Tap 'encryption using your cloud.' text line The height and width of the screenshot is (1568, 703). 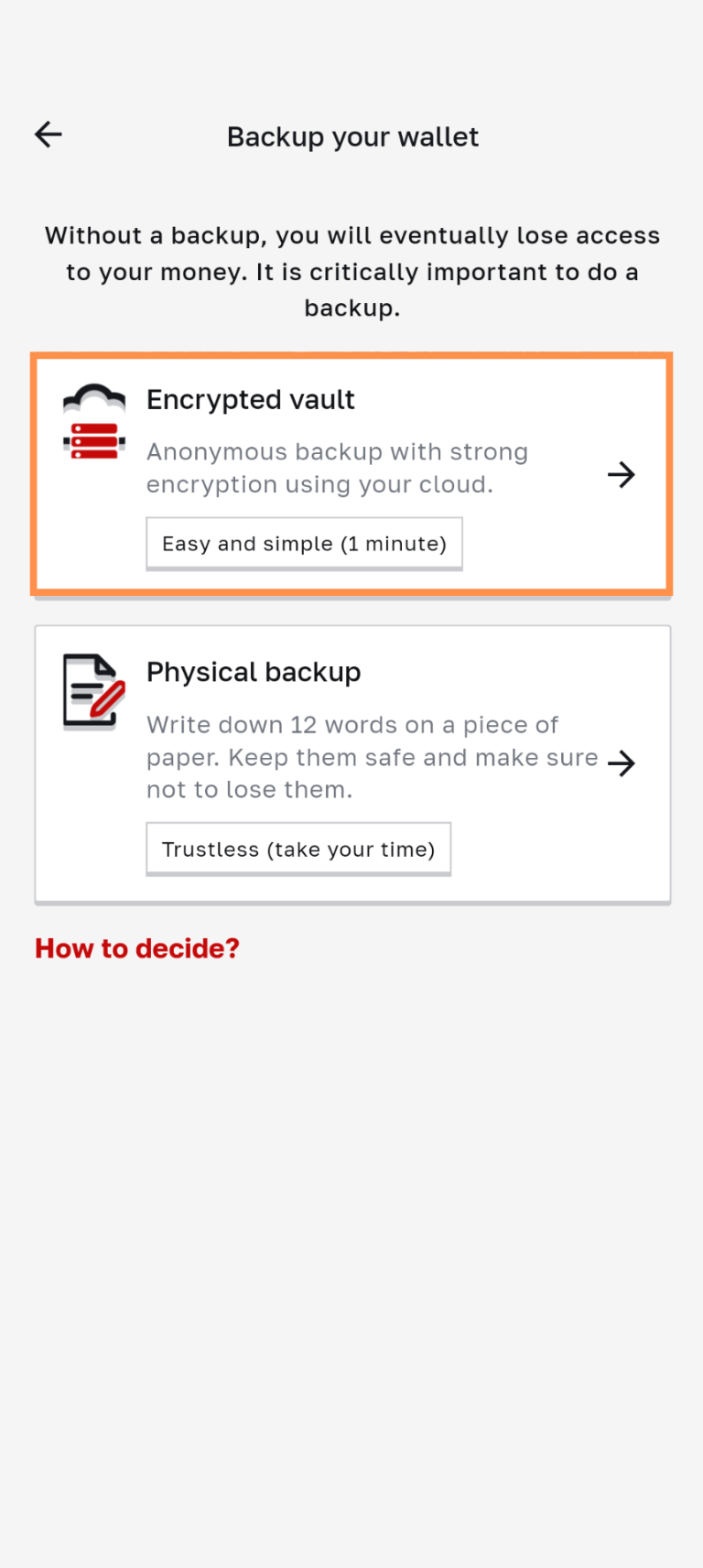click(x=319, y=484)
